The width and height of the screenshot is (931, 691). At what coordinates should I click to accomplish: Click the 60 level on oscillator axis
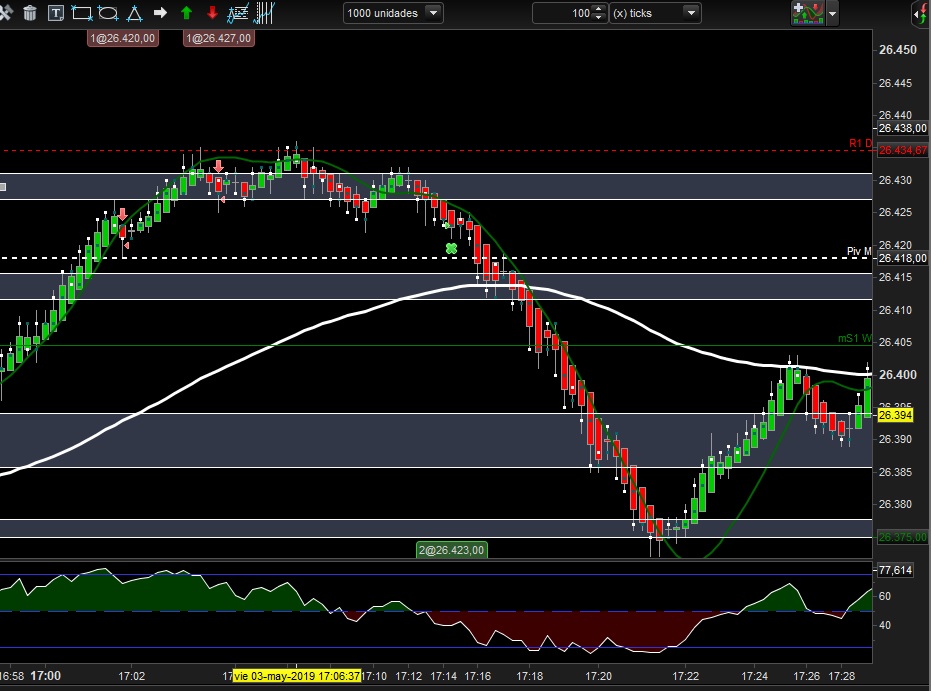tap(885, 596)
